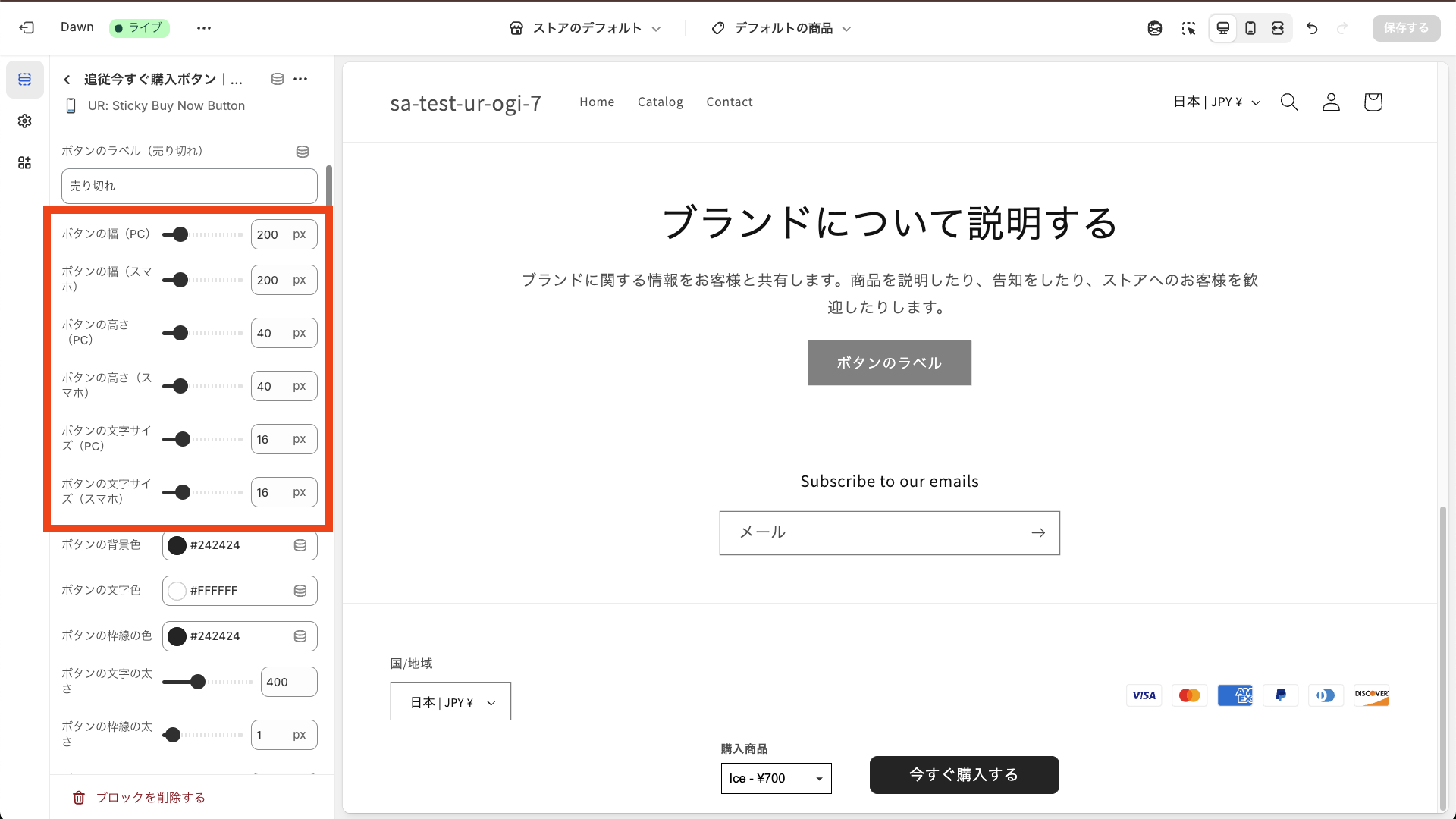Open block options via the ellipsis icon
1456x819 pixels.
tap(300, 79)
